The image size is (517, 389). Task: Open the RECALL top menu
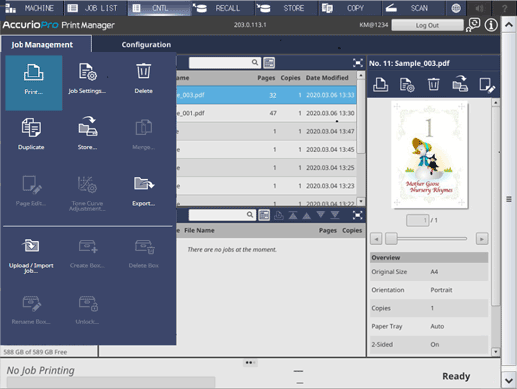point(222,8)
